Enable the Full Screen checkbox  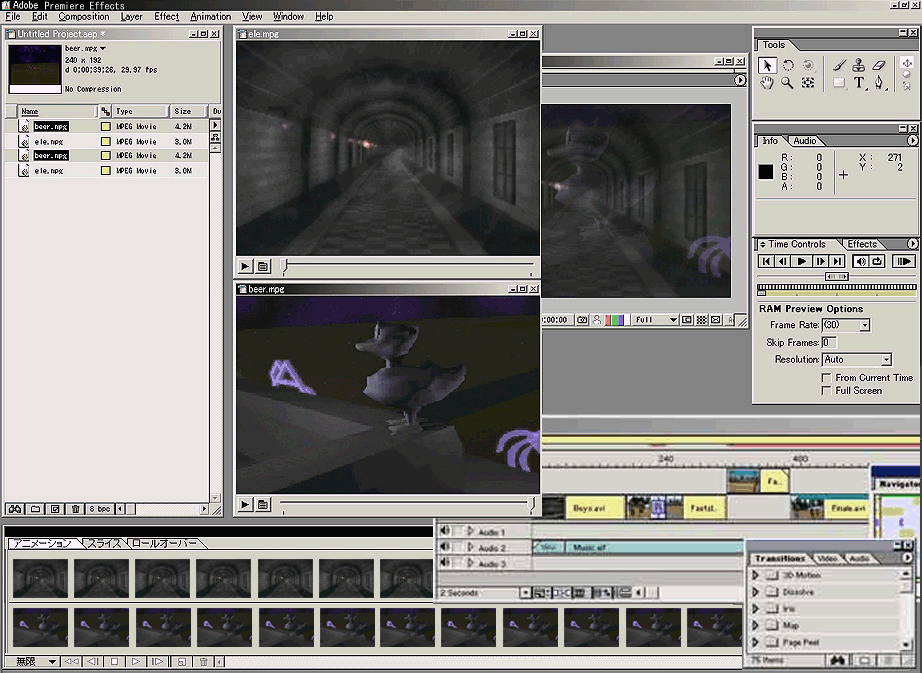click(x=826, y=391)
